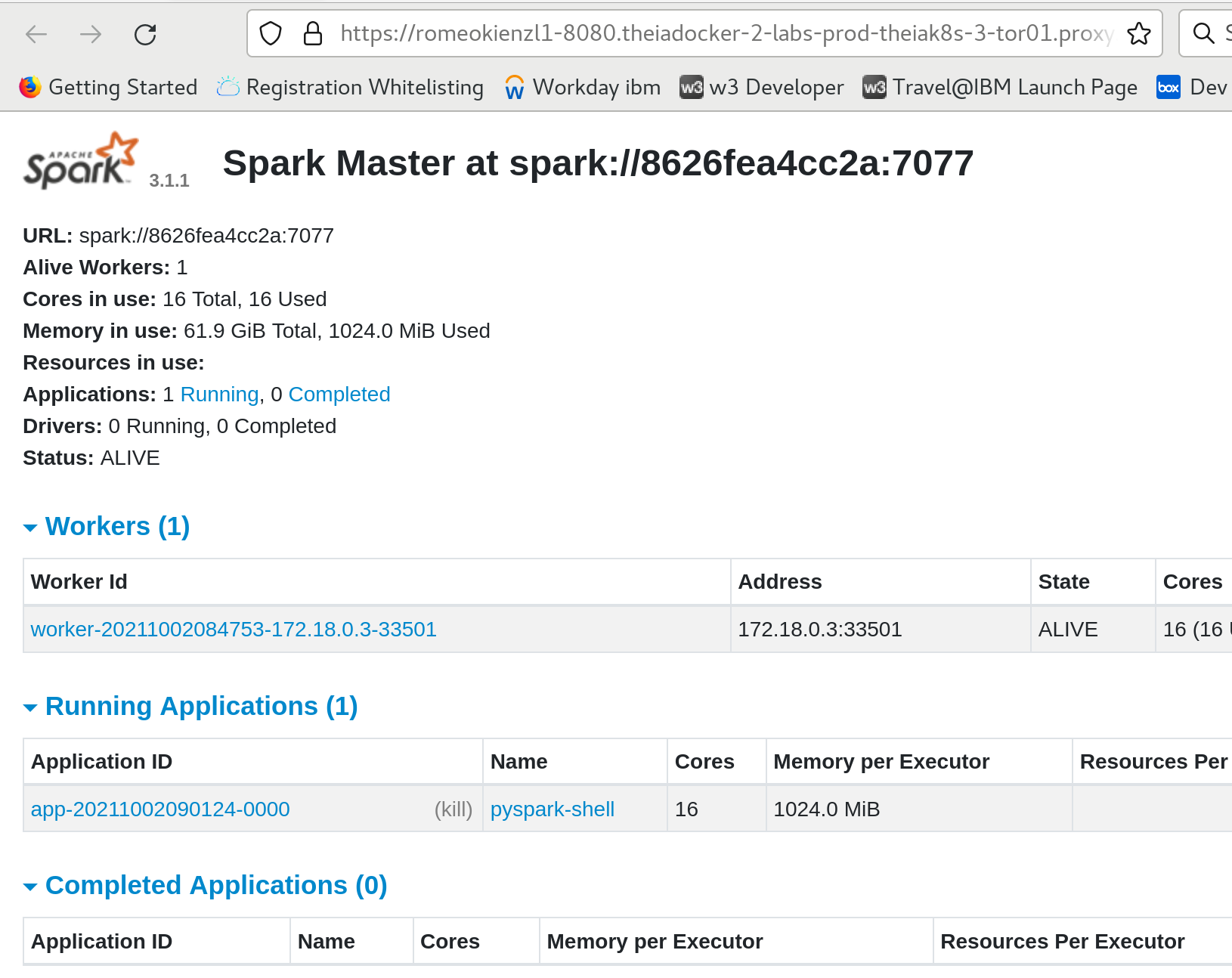Collapse the Completed Applications section arrow
The width and height of the screenshot is (1232, 978).
point(30,887)
